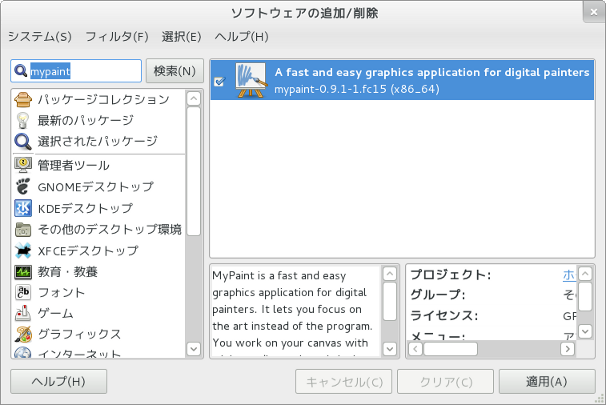Click the ゲーム joystick icon
Viewport: 606px width, 405px height.
click(23, 313)
